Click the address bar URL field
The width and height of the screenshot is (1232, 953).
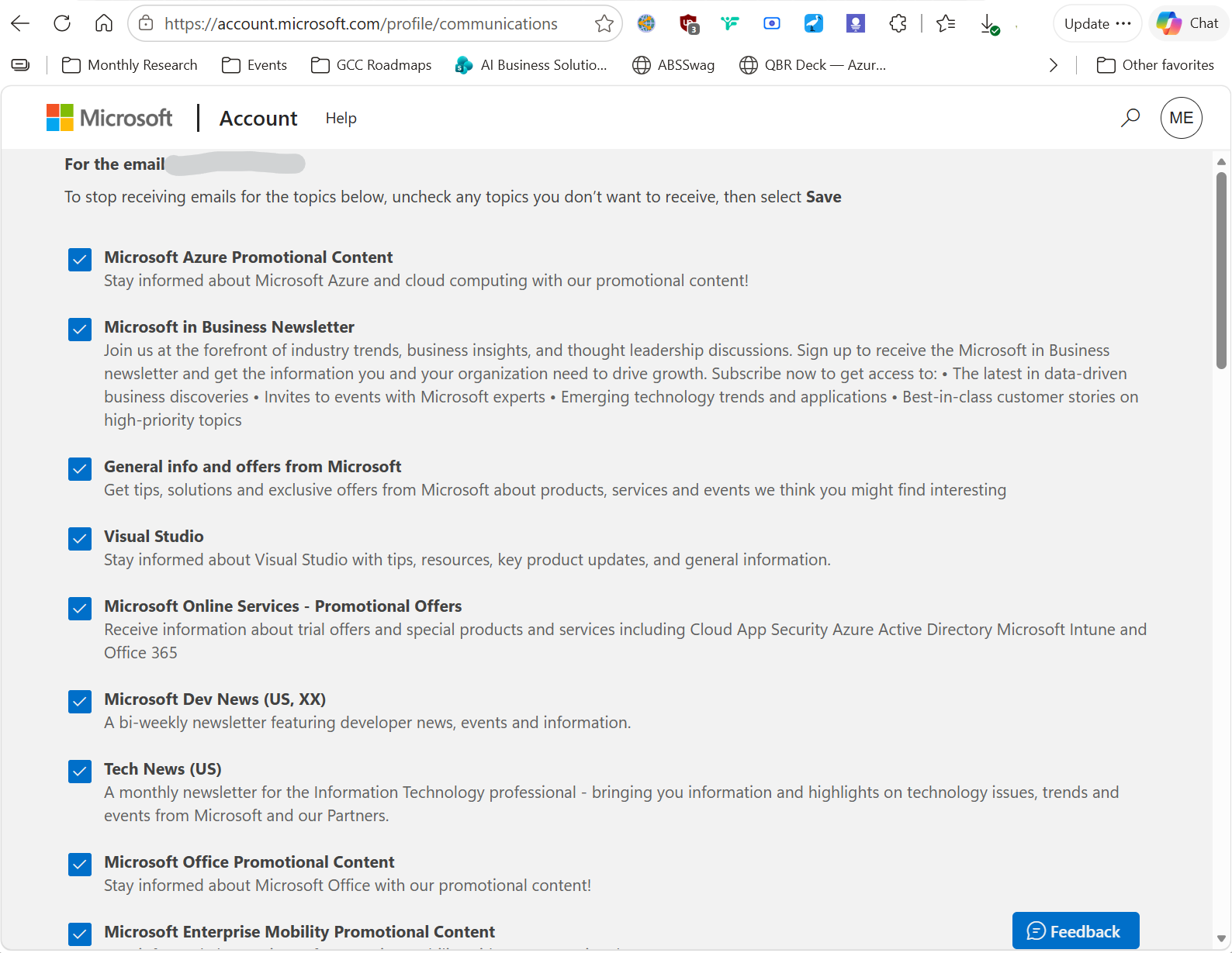[375, 24]
